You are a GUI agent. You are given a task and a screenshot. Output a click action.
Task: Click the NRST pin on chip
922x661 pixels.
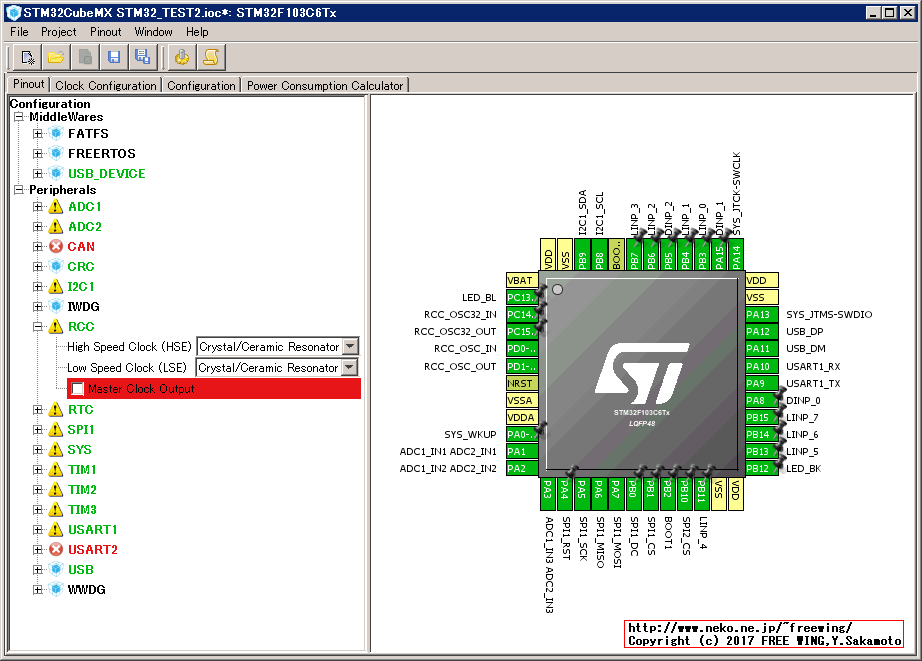tap(522, 383)
